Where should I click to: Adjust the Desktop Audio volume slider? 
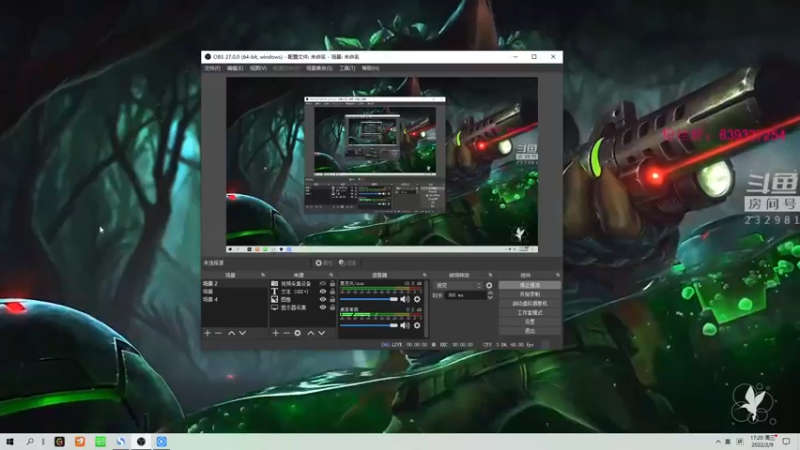click(369, 325)
